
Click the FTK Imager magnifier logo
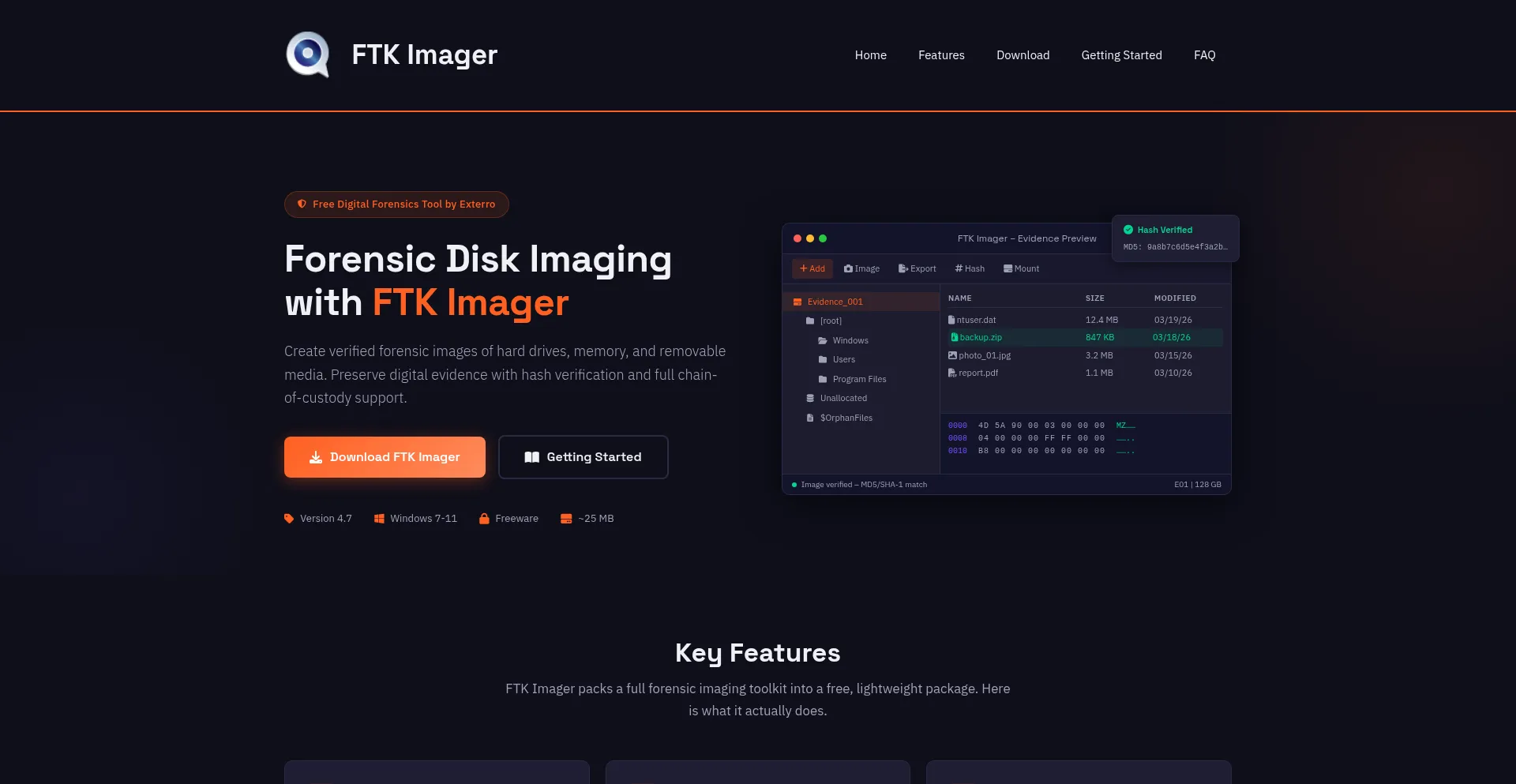[x=308, y=54]
